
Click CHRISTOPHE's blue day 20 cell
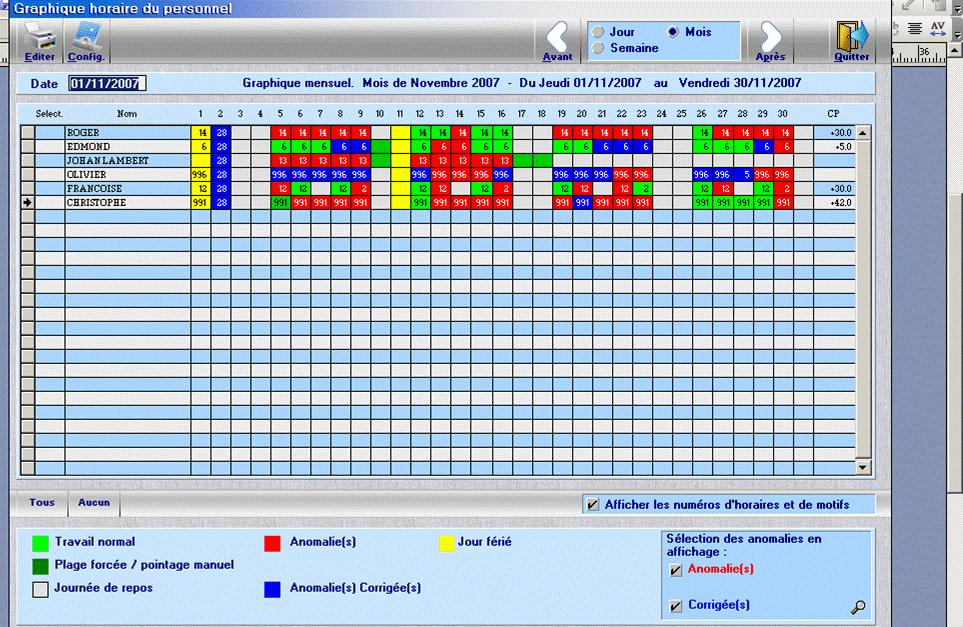(x=583, y=203)
